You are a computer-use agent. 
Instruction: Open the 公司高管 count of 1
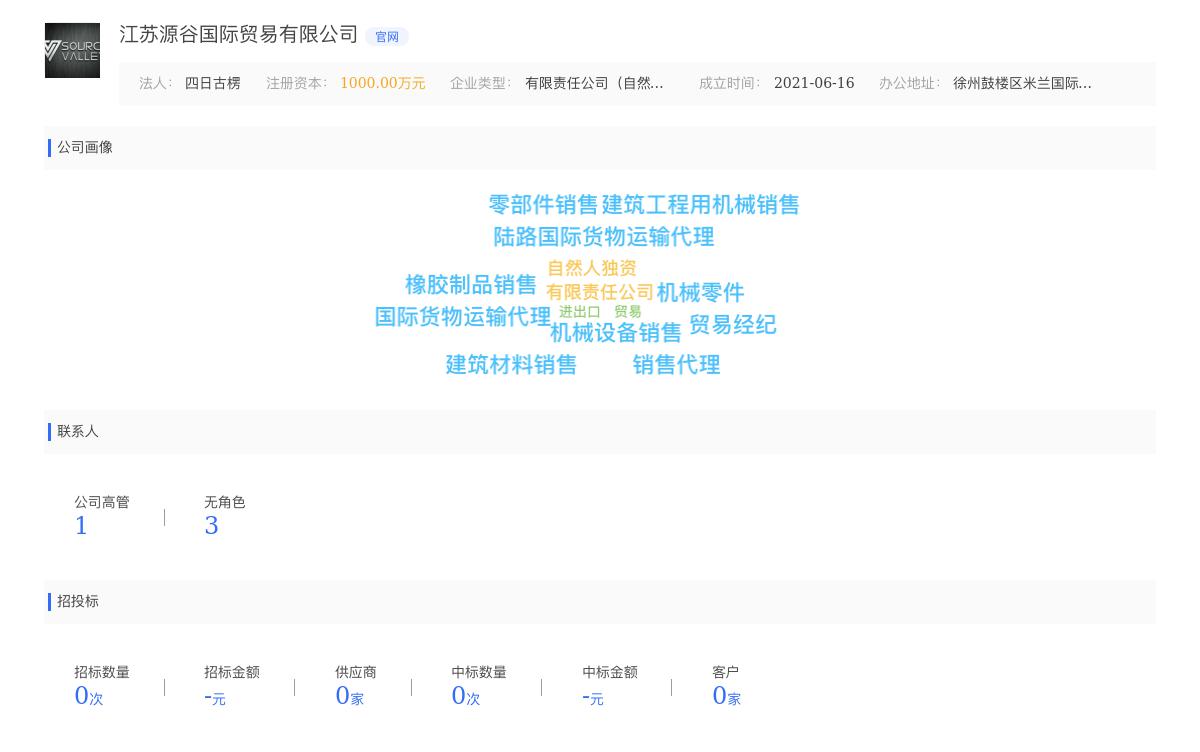[x=81, y=526]
